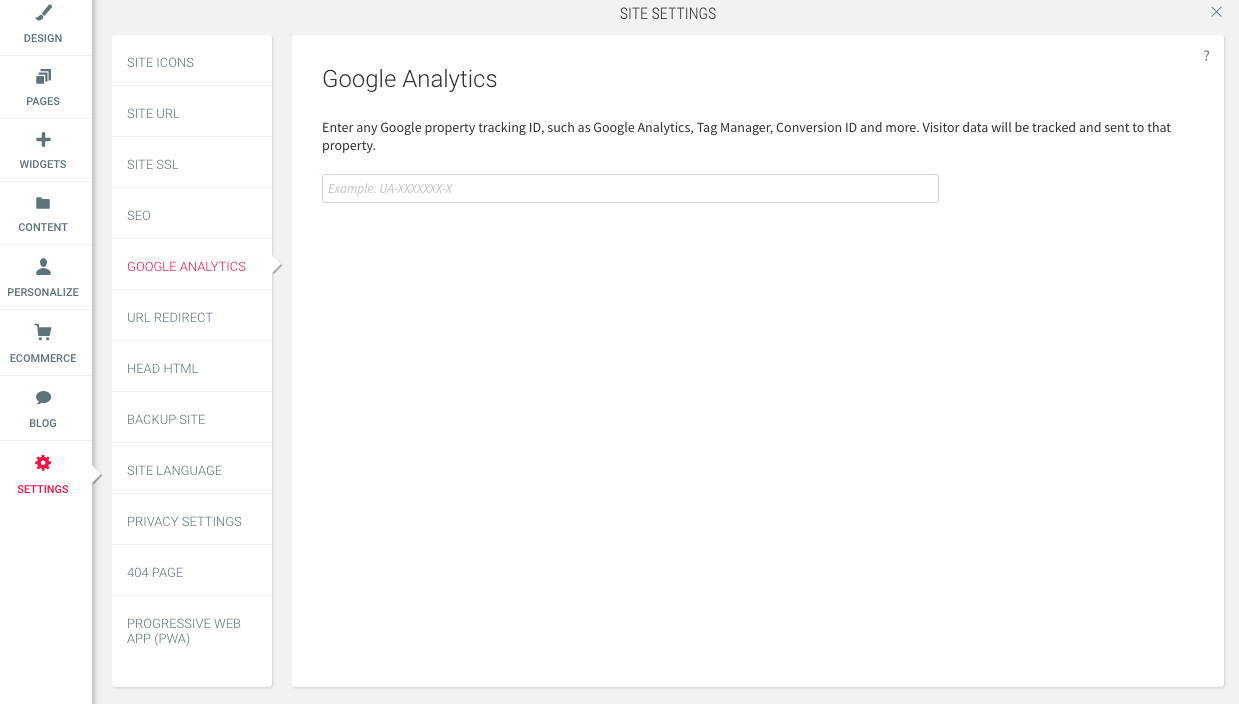Select Head HTML in the settings list

(192, 368)
